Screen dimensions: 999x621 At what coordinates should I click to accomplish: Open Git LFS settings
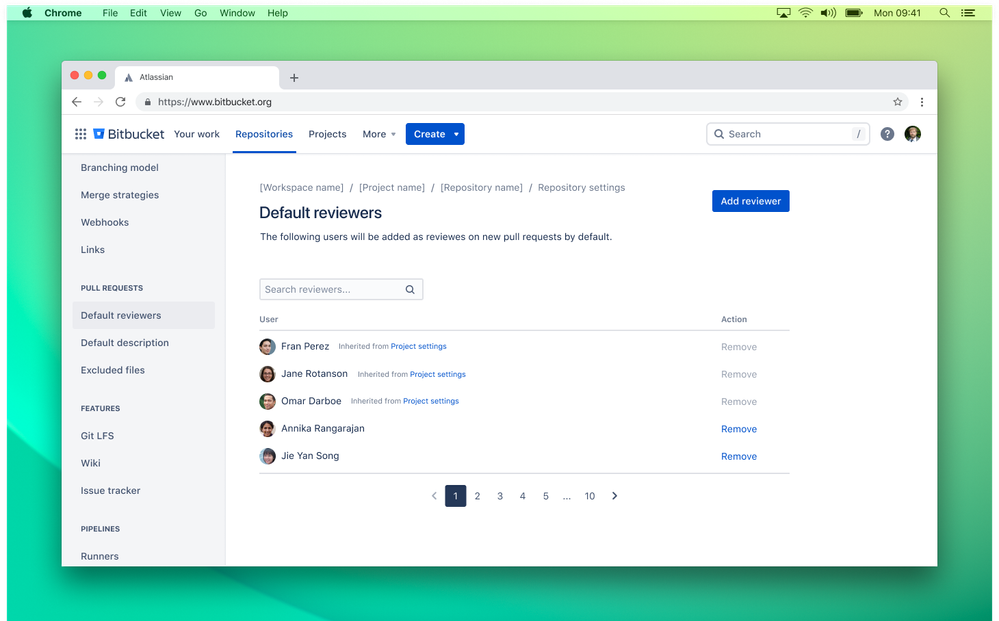97,436
